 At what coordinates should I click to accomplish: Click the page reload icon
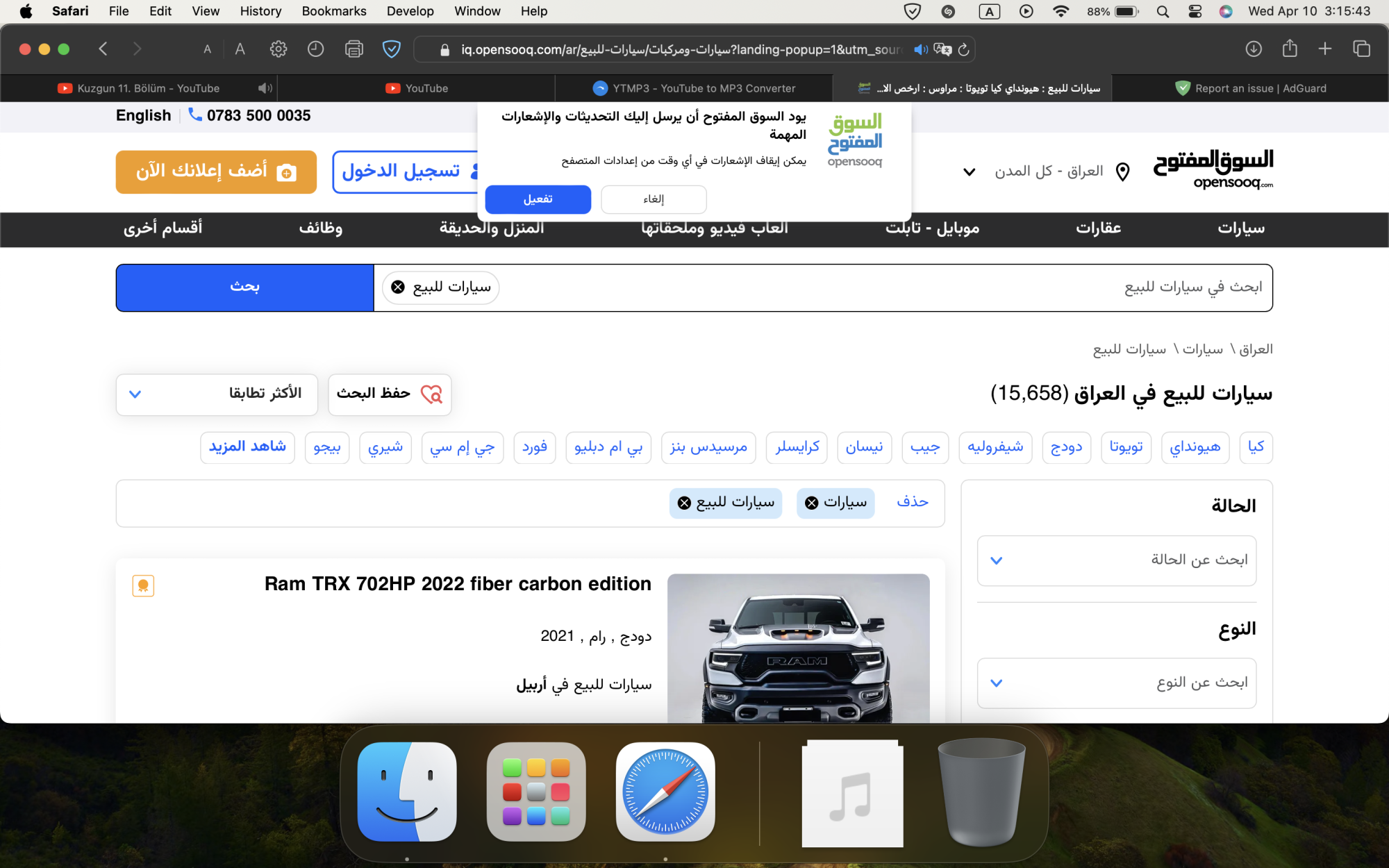pos(963,49)
